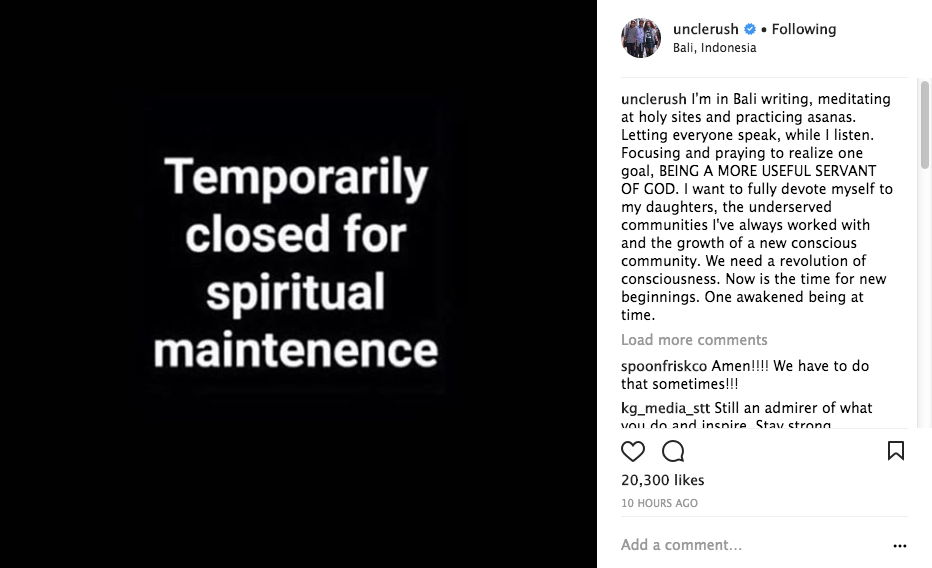Open unclerush profile from the header username
Image resolution: width=932 pixels, height=568 pixels.
705,30
